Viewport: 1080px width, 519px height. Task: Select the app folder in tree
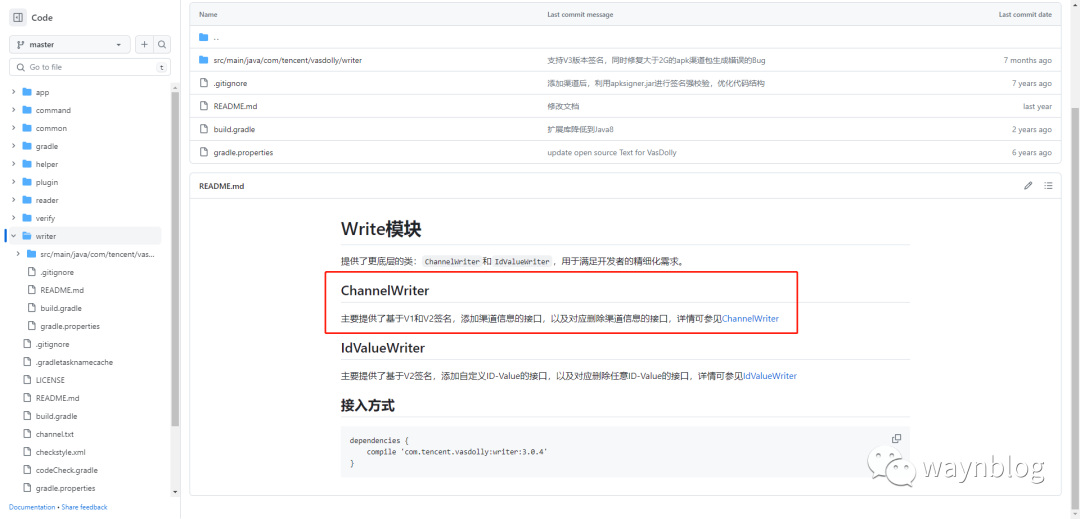(42, 92)
